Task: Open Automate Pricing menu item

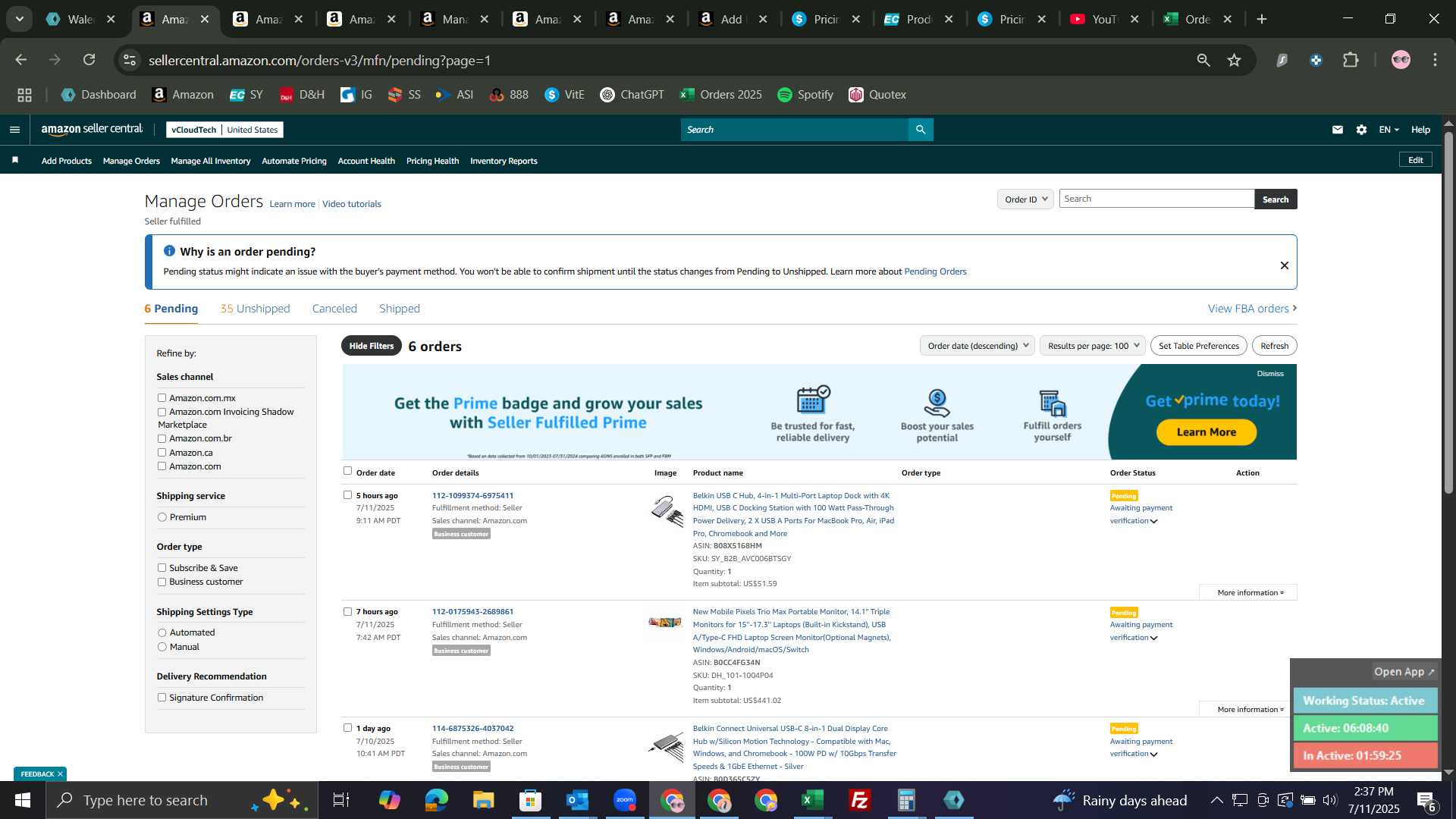Action: click(294, 161)
